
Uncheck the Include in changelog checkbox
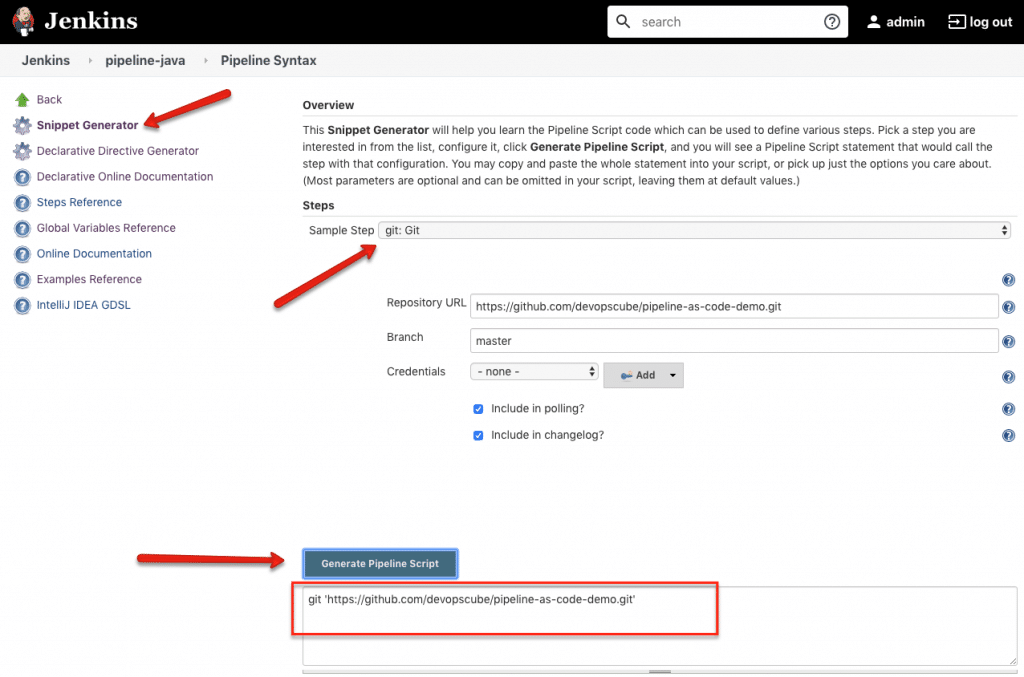[479, 435]
